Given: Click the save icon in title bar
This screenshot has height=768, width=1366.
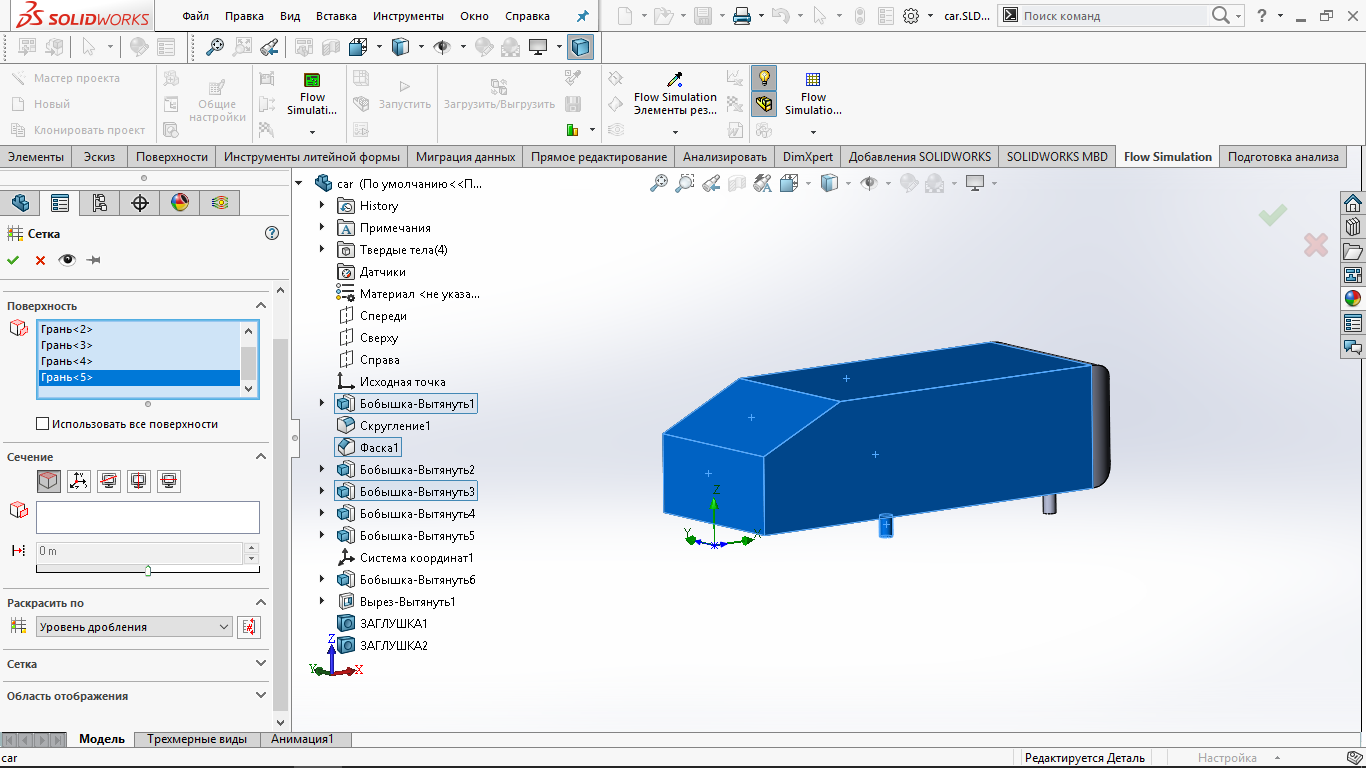Looking at the screenshot, I should tap(703, 16).
